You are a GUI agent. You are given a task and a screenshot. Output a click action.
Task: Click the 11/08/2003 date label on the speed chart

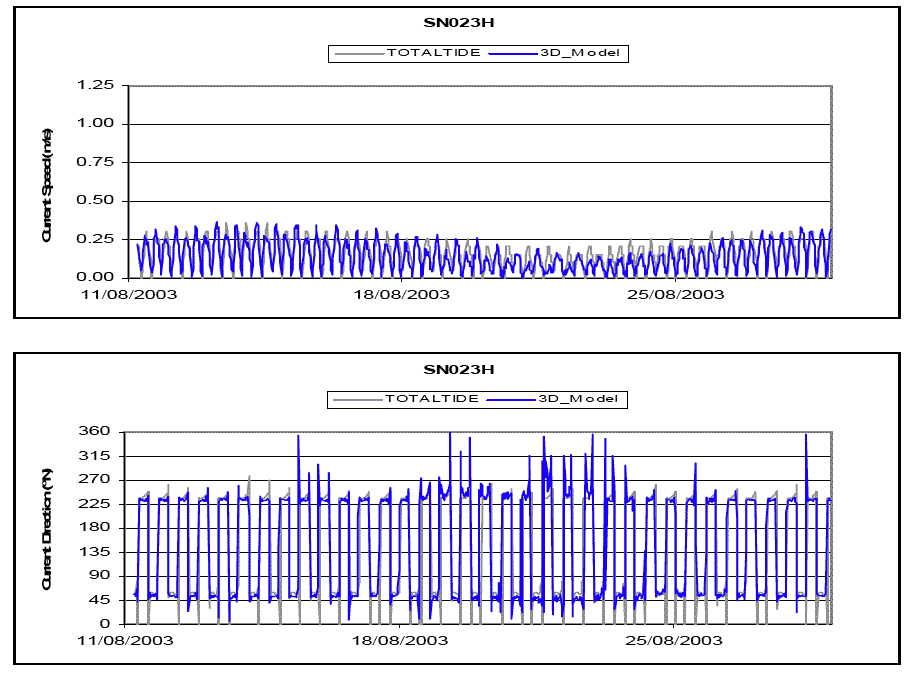pyautogui.click(x=128, y=294)
